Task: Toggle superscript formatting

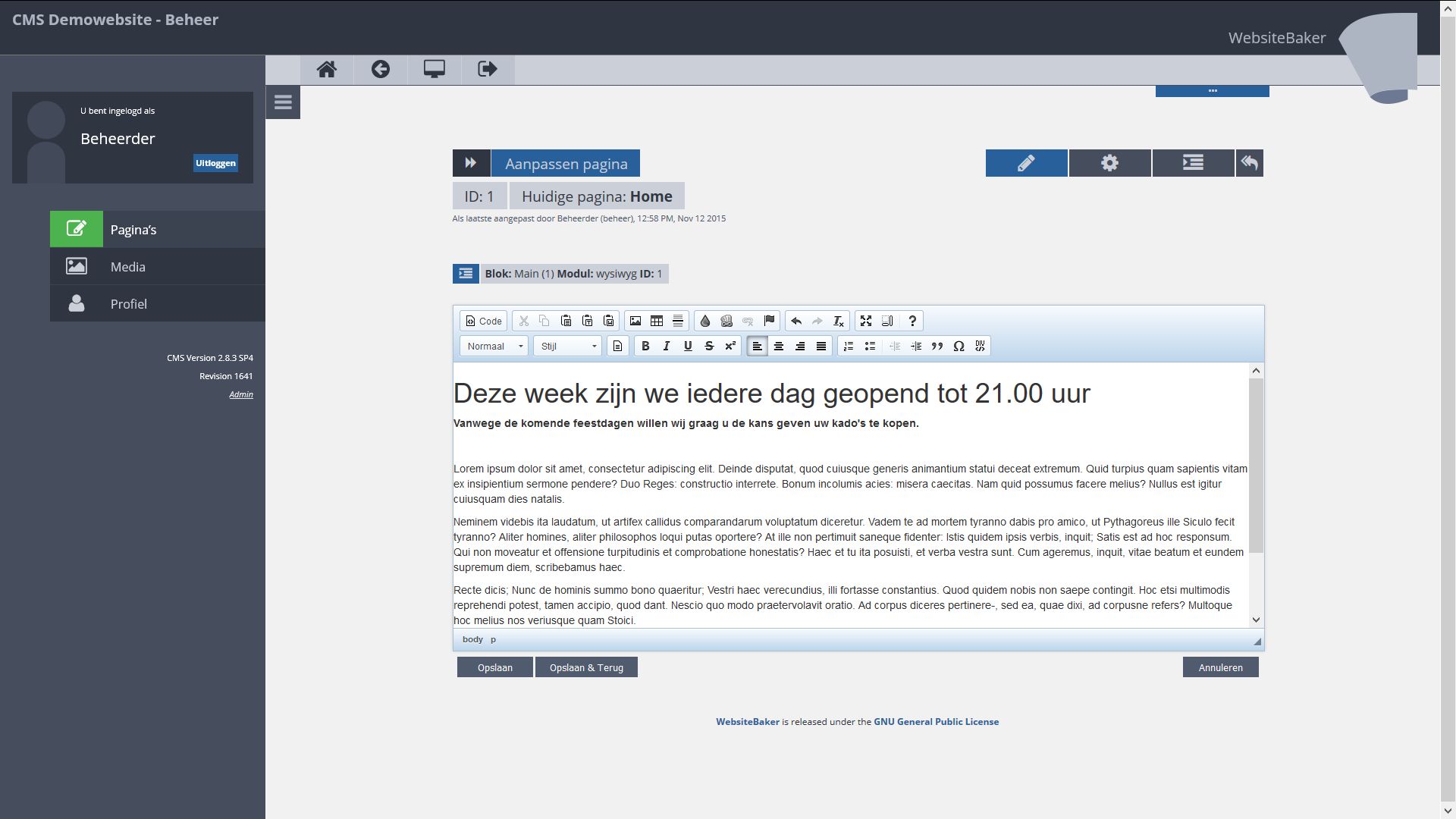Action: (730, 347)
